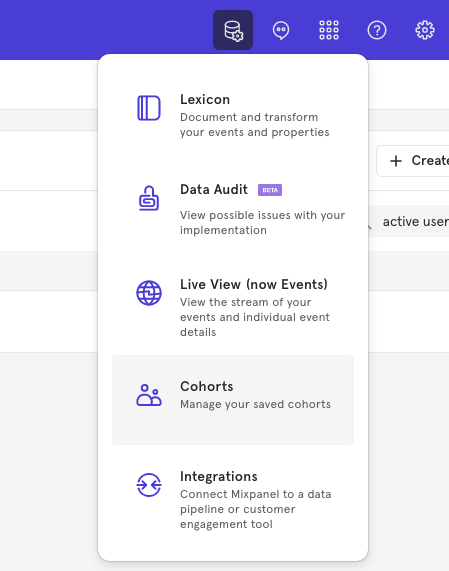Click the Data Management database icon

[x=233, y=30]
